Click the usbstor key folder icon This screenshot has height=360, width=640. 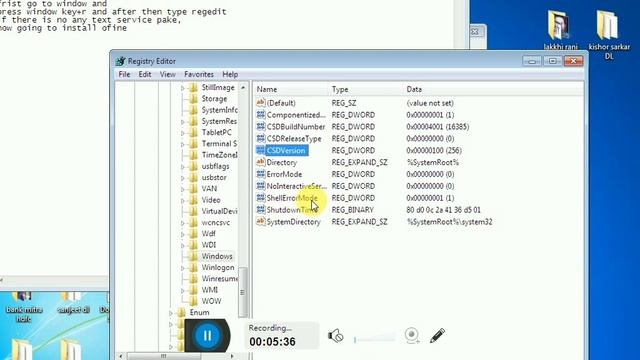193,178
